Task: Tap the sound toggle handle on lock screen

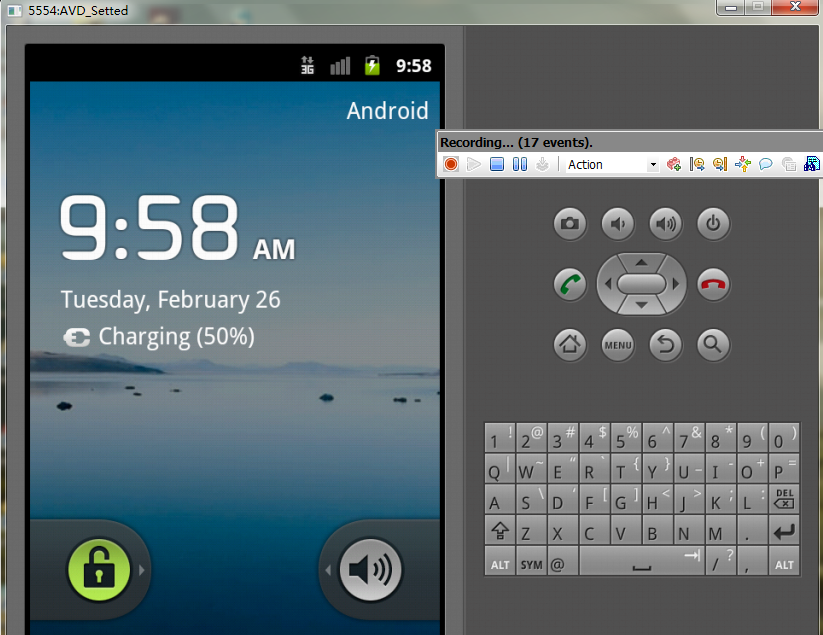Action: [371, 570]
